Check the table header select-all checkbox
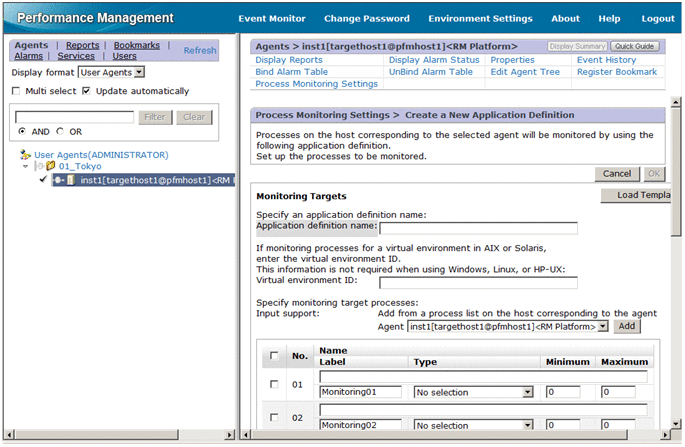 pyautogui.click(x=274, y=356)
